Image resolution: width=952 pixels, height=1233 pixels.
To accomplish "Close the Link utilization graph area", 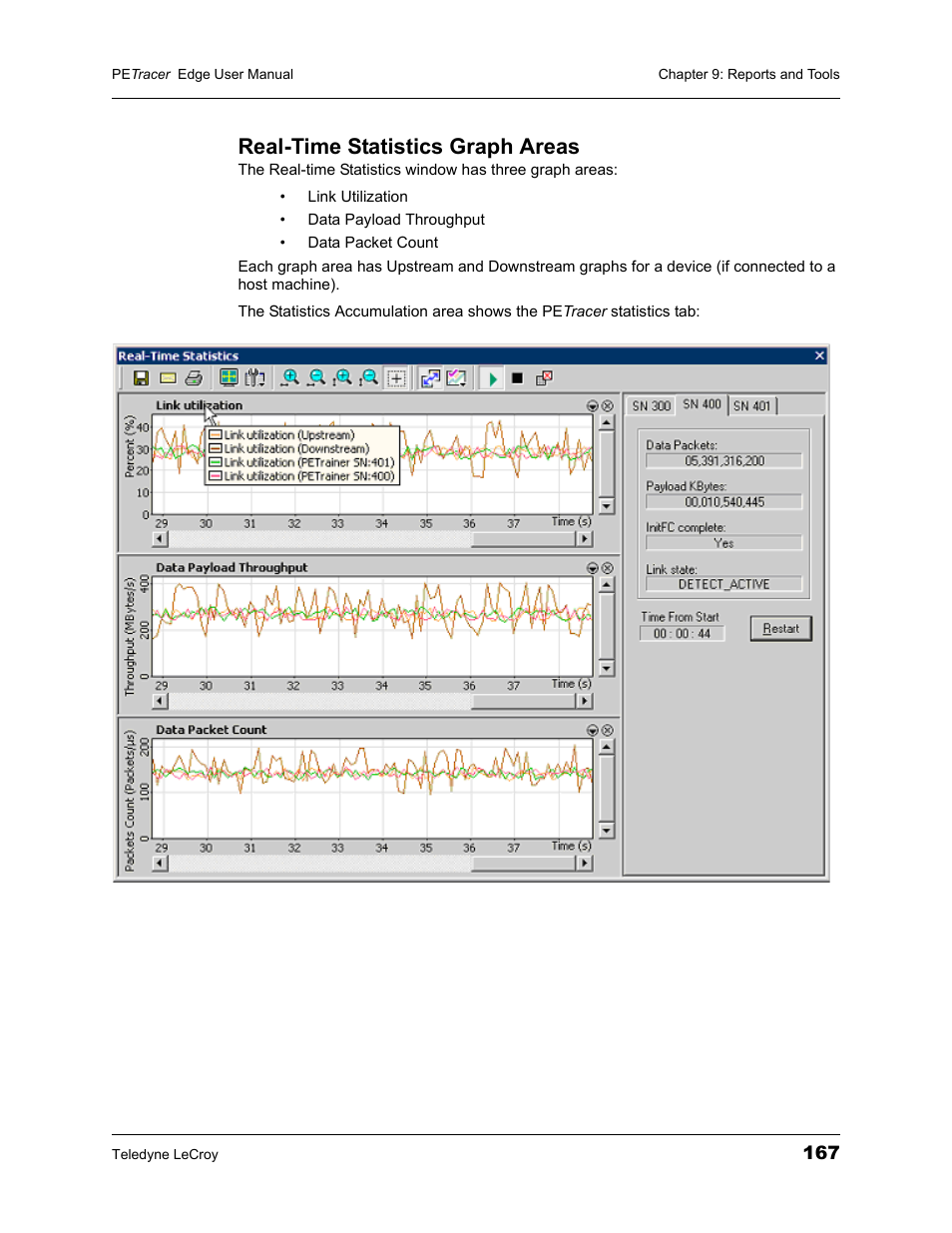I will coord(607,406).
